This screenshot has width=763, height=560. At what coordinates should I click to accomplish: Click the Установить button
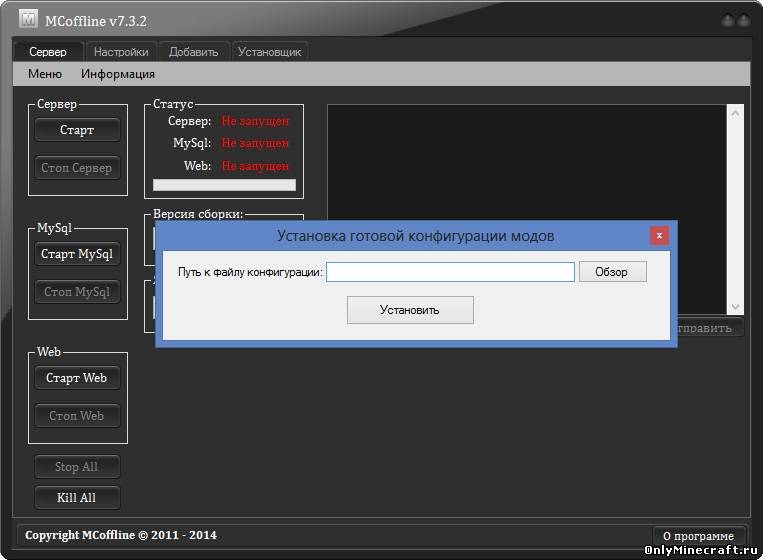[x=410, y=310]
